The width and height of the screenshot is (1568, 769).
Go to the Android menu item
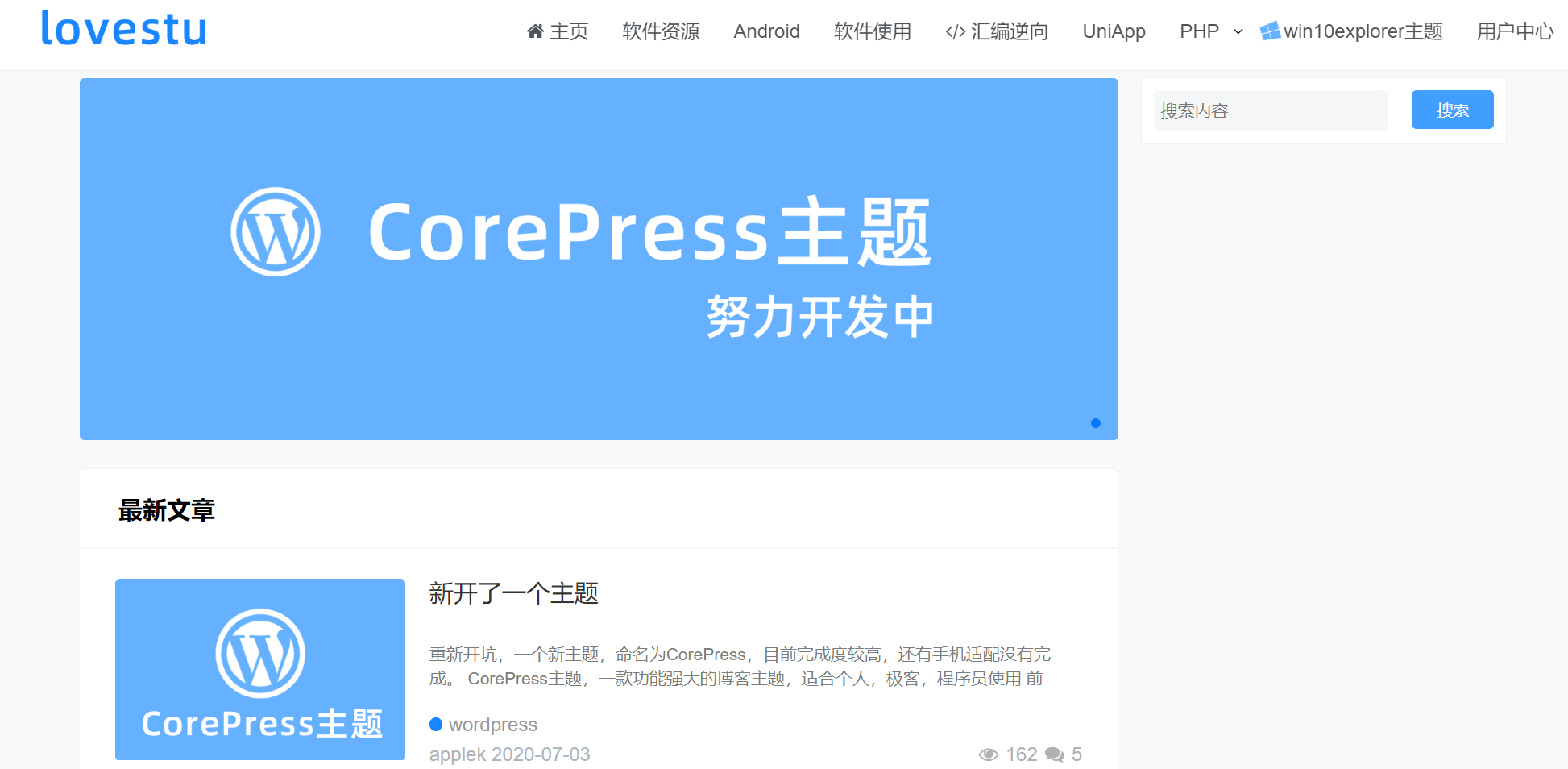click(766, 31)
